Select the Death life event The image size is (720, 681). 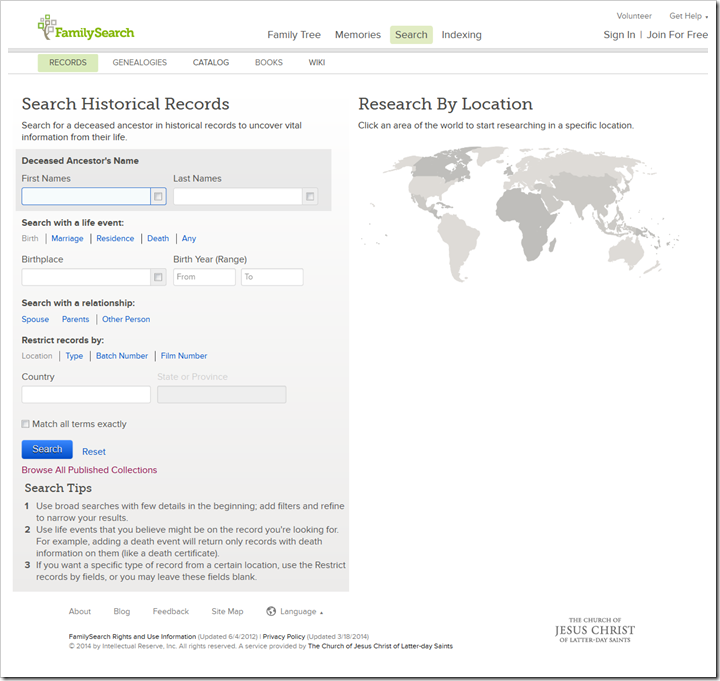(x=158, y=238)
